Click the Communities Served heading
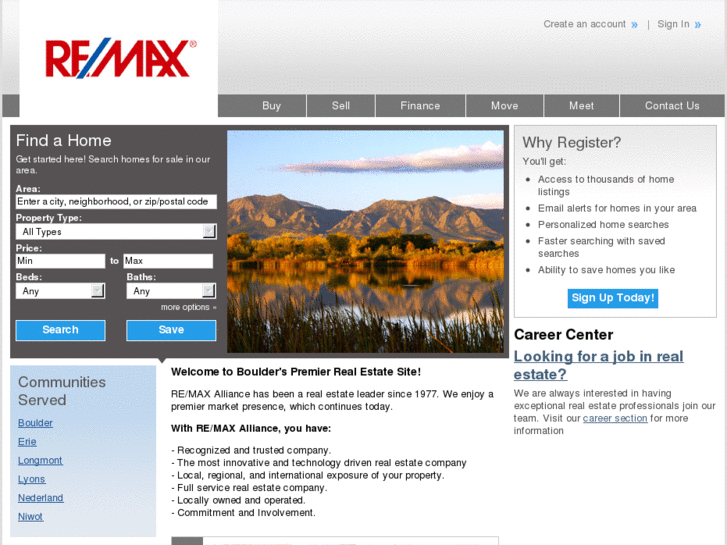This screenshot has width=727, height=545. [62, 391]
